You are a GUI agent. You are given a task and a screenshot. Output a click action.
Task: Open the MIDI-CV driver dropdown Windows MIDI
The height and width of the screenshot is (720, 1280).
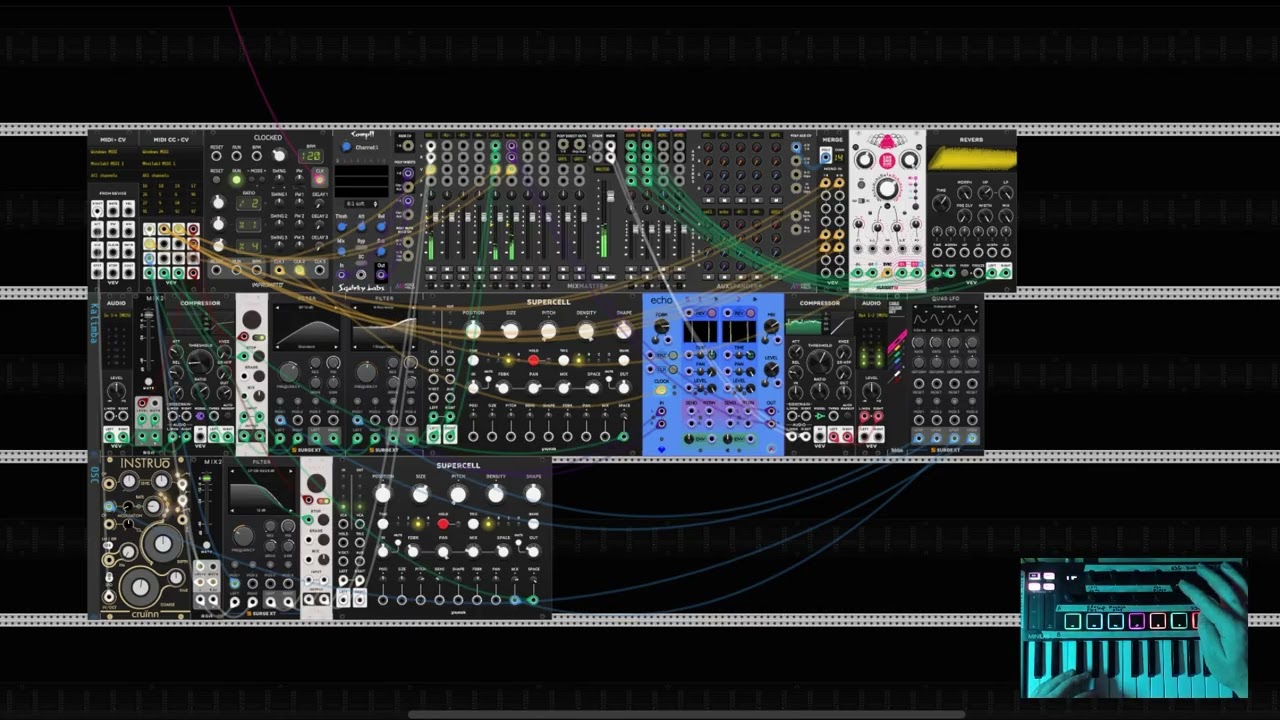pyautogui.click(x=113, y=152)
